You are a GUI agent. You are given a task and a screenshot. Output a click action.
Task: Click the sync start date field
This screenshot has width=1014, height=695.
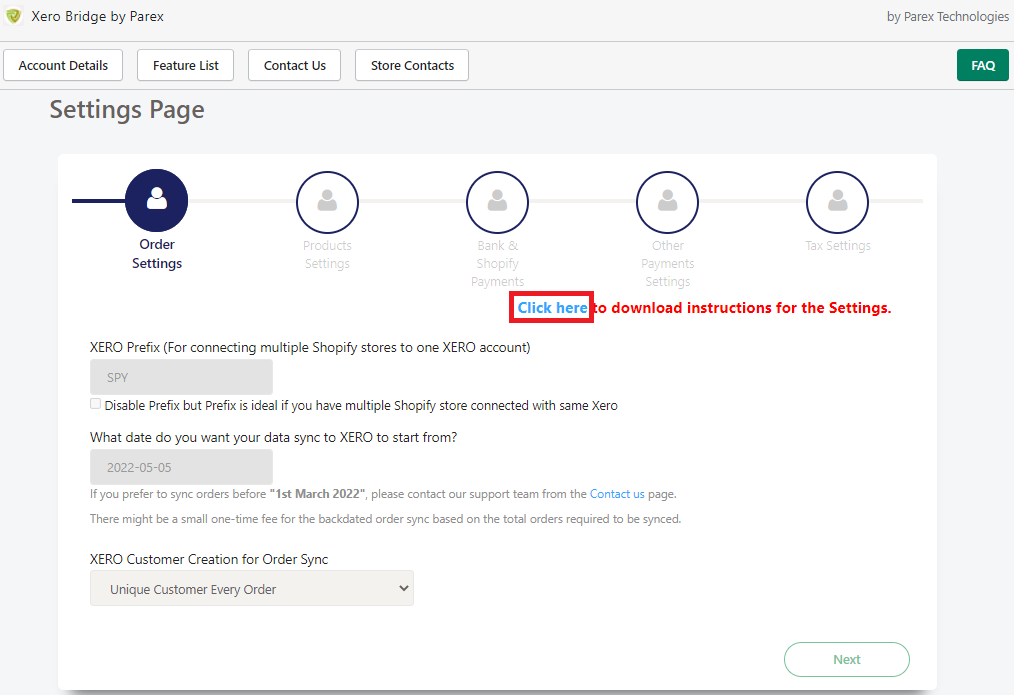click(181, 467)
